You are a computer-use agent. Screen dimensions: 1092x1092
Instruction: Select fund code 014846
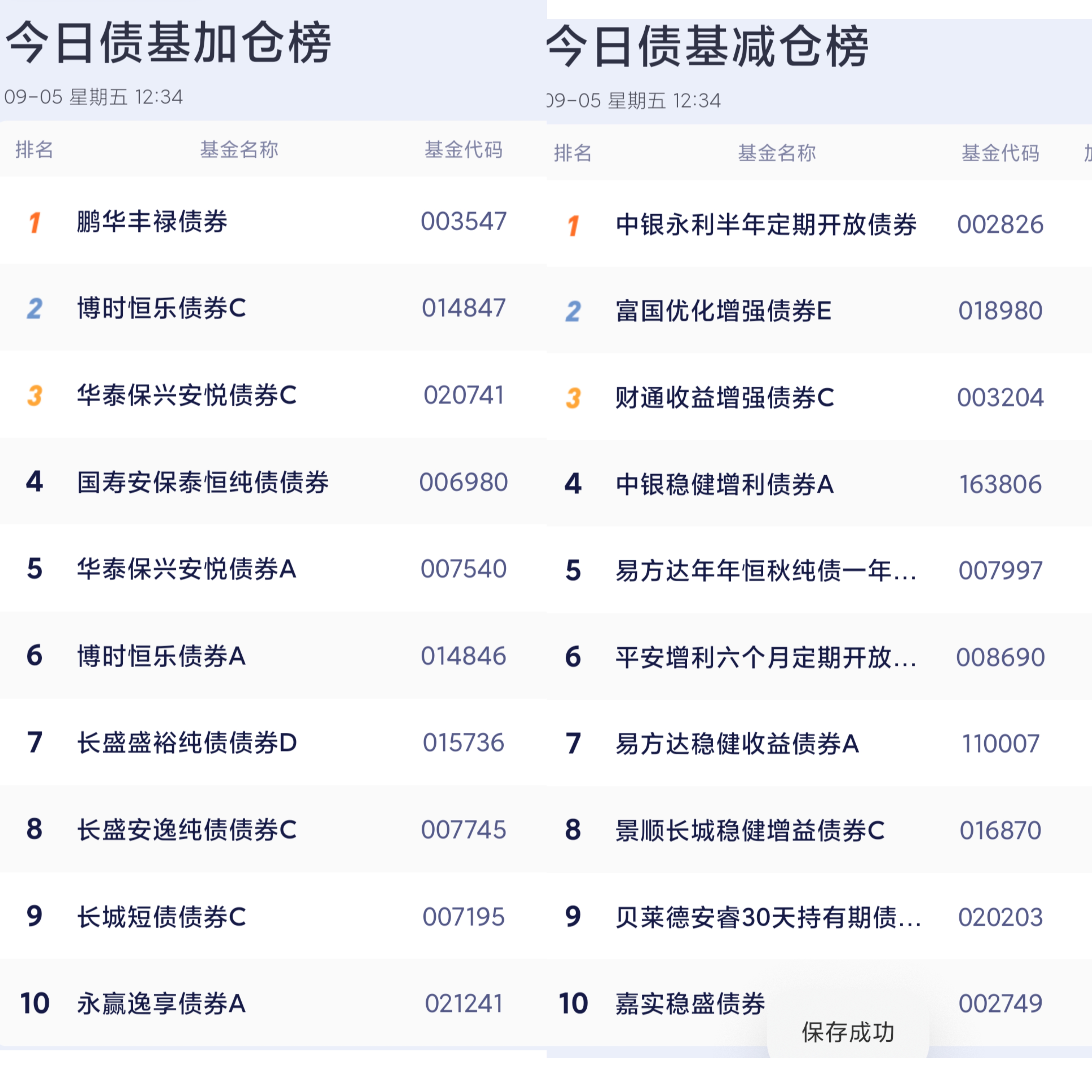(463, 656)
